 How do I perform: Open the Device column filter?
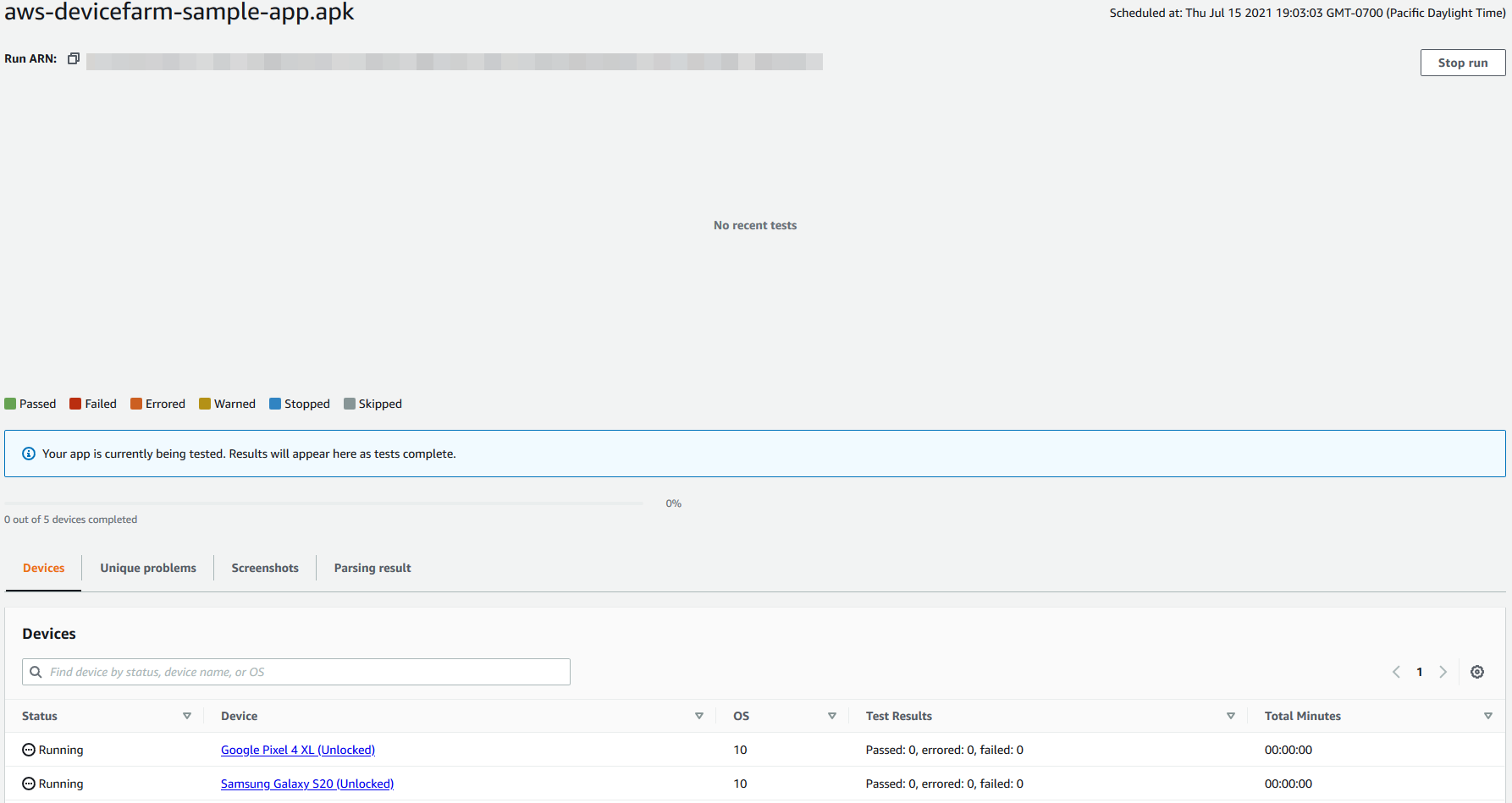[699, 715]
